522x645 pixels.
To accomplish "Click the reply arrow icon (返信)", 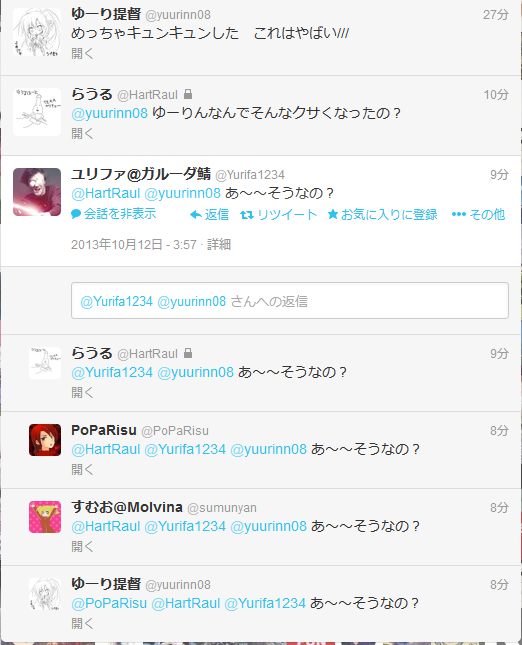I will pyautogui.click(x=196, y=215).
